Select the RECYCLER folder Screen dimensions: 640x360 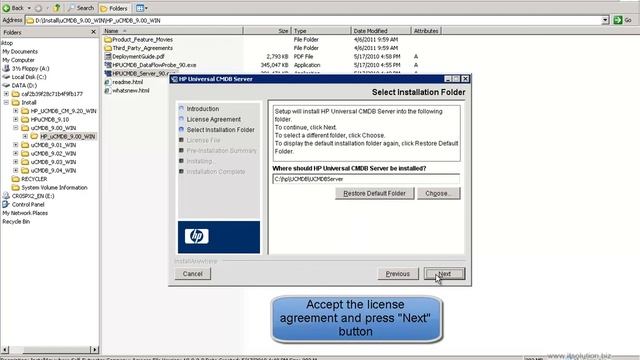pos(34,179)
